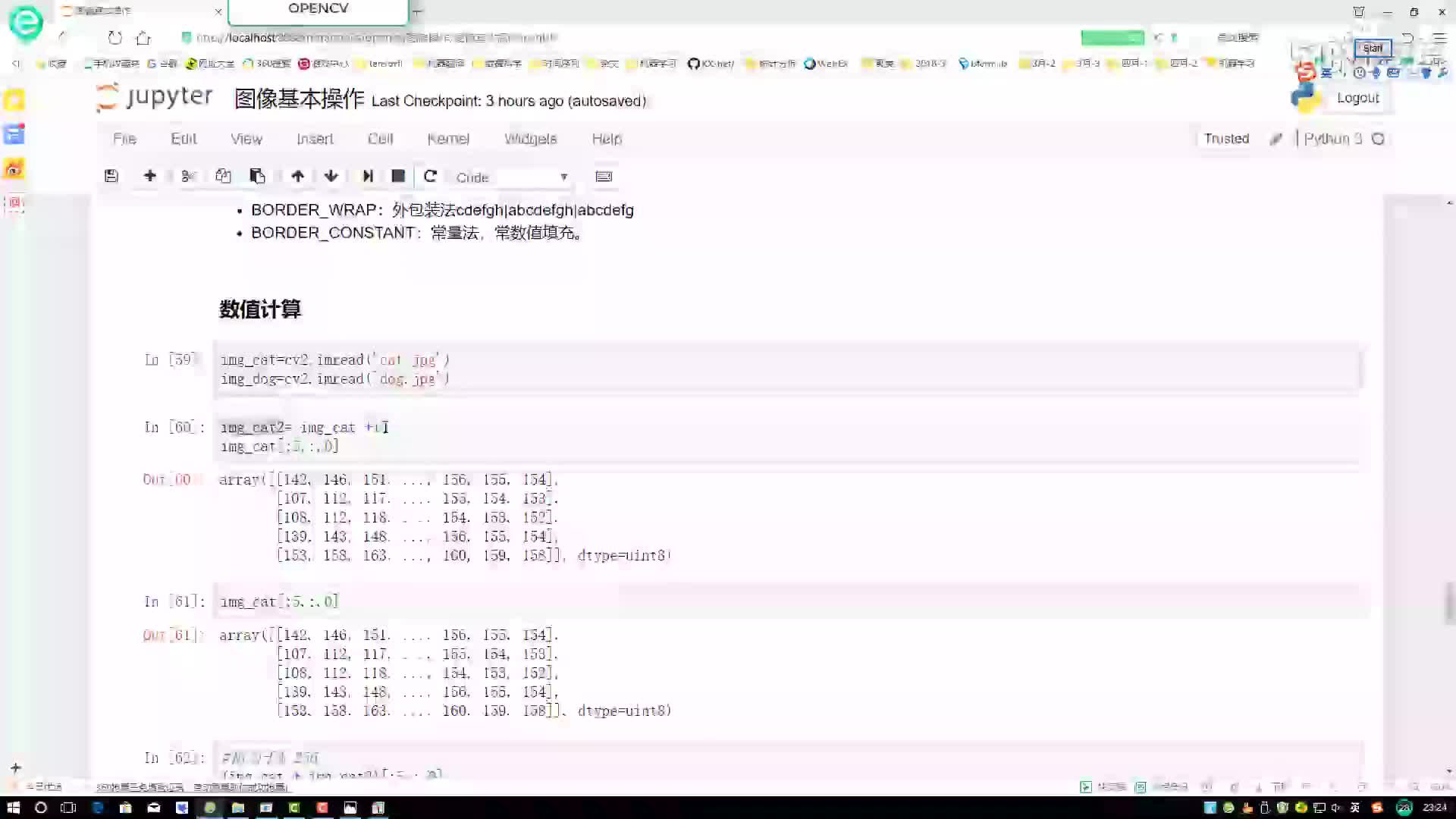Open the cell type Code dropdown

tap(512, 177)
